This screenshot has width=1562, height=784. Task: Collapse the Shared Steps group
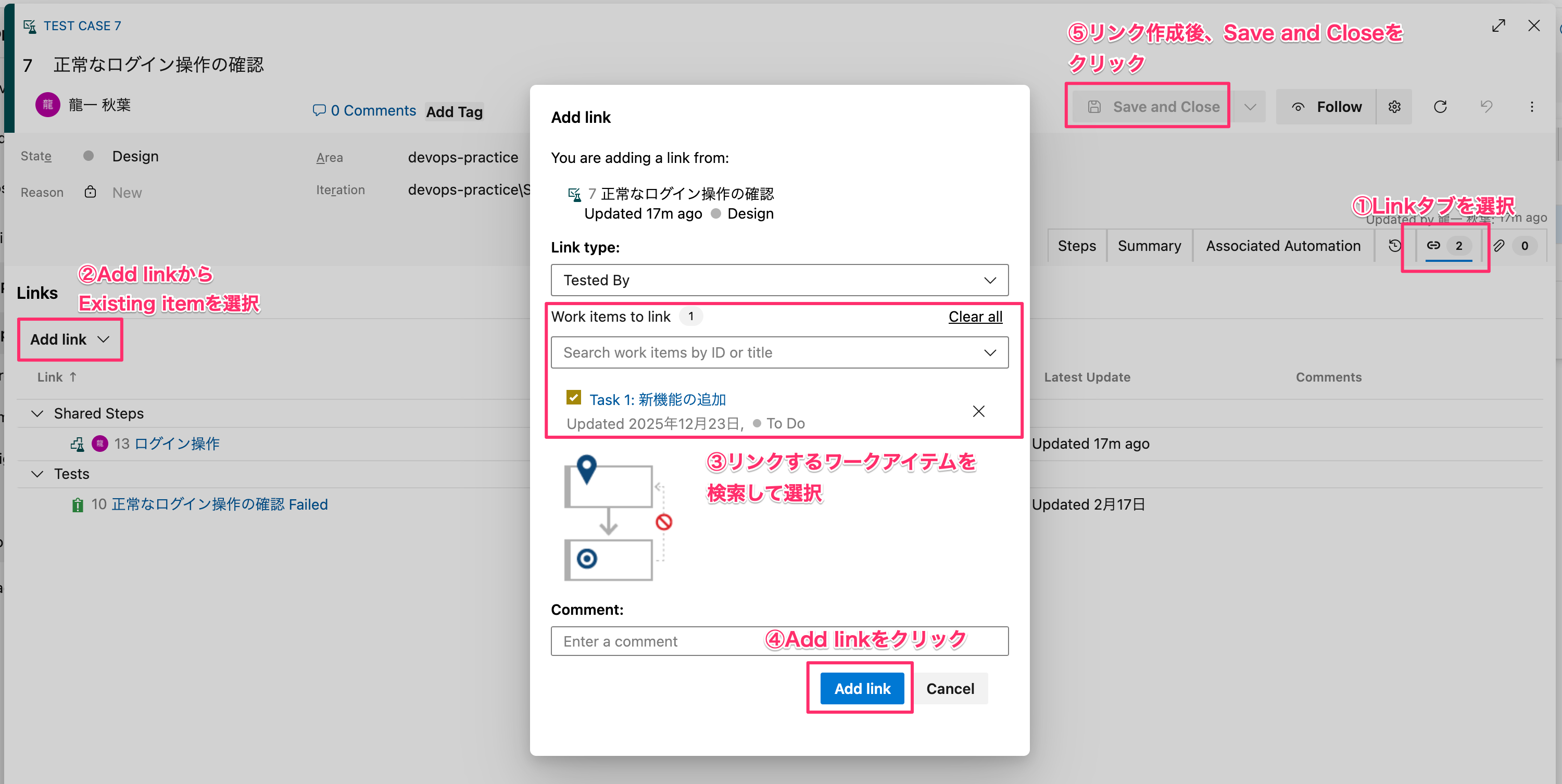tap(37, 413)
